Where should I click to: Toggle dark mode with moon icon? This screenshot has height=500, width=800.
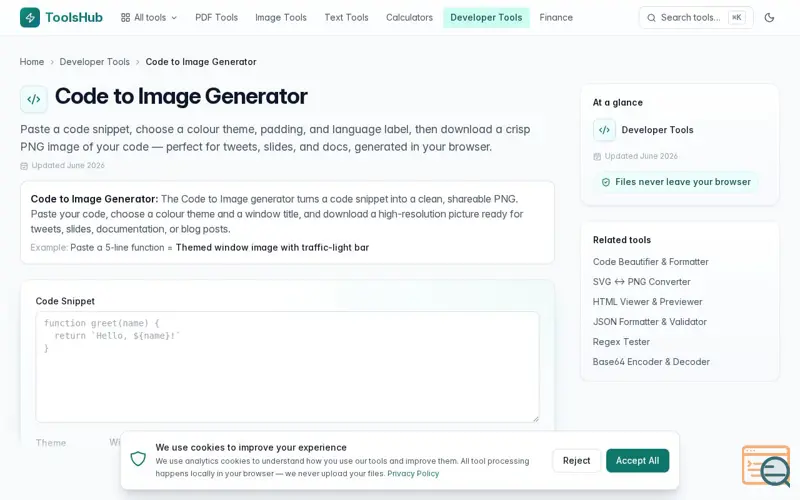pyautogui.click(x=769, y=17)
